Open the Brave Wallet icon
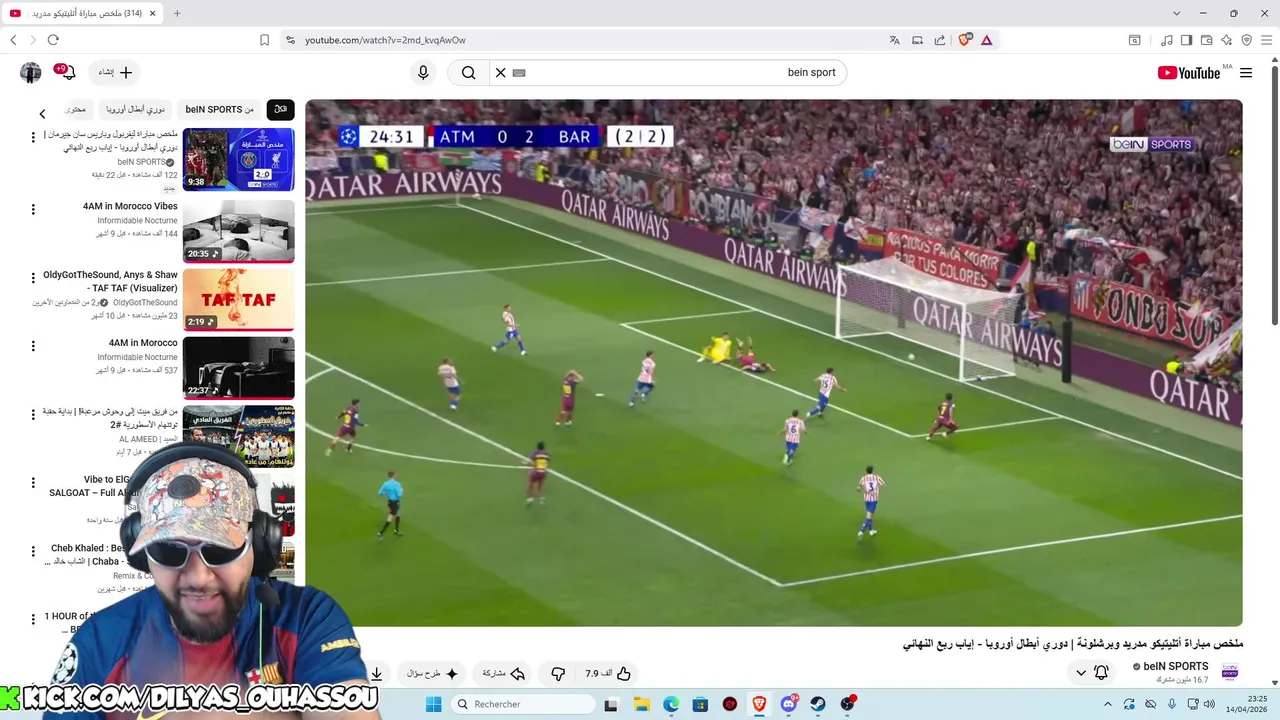Screen dimensions: 1280x720 click(1206, 40)
